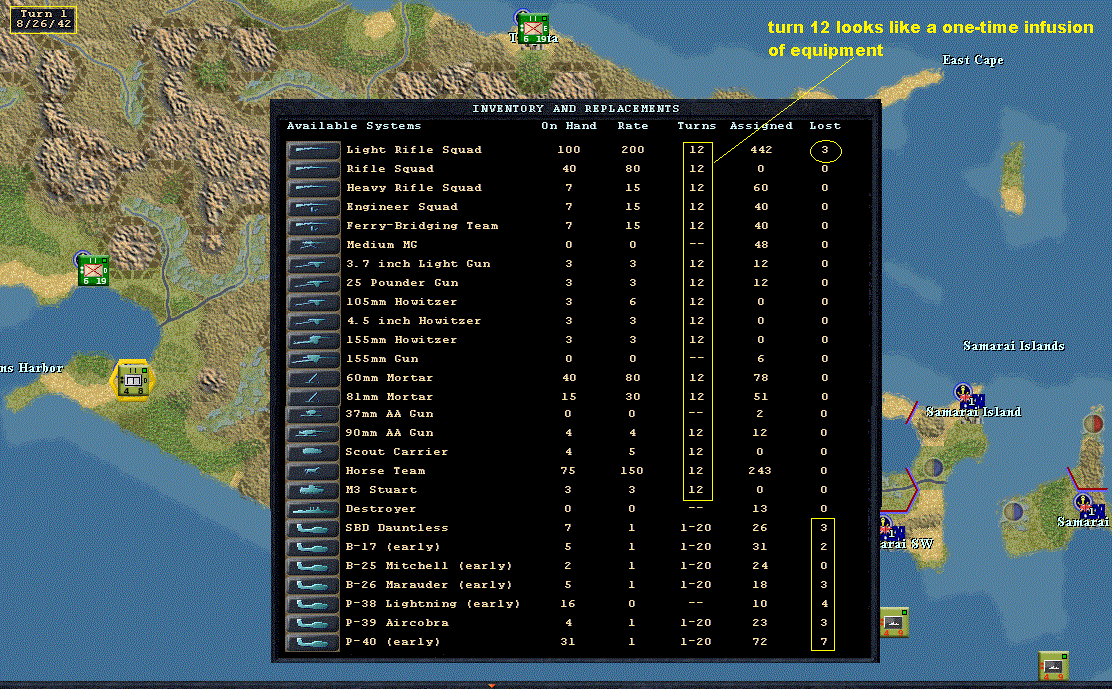Select the B-17 (early) aircraft icon
This screenshot has width=1112, height=689.
click(x=313, y=548)
